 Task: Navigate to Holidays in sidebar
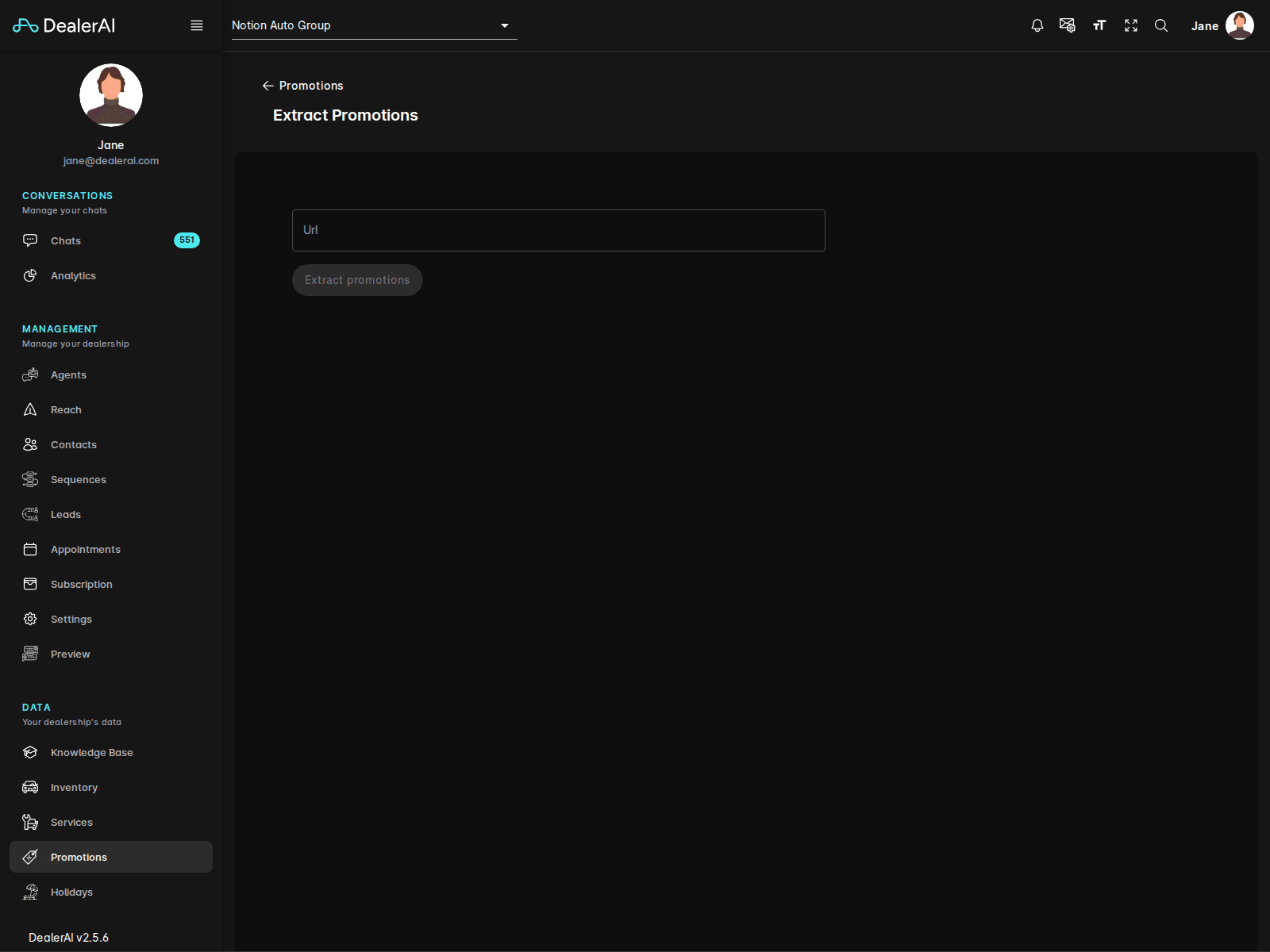coord(71,892)
